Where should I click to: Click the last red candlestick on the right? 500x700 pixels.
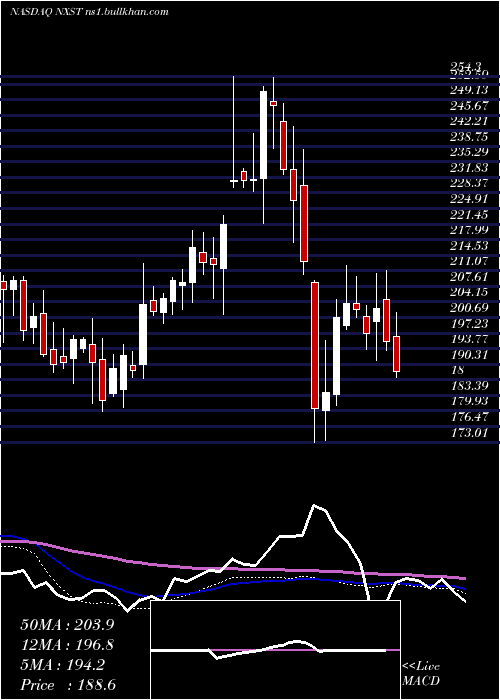click(396, 354)
